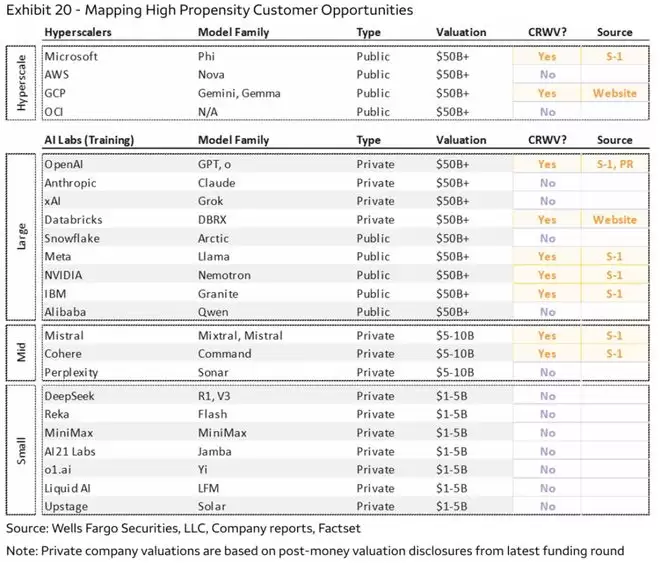660x563 pixels.
Task: Click the Microsoft cell under Hyperscalers
Action: click(71, 57)
